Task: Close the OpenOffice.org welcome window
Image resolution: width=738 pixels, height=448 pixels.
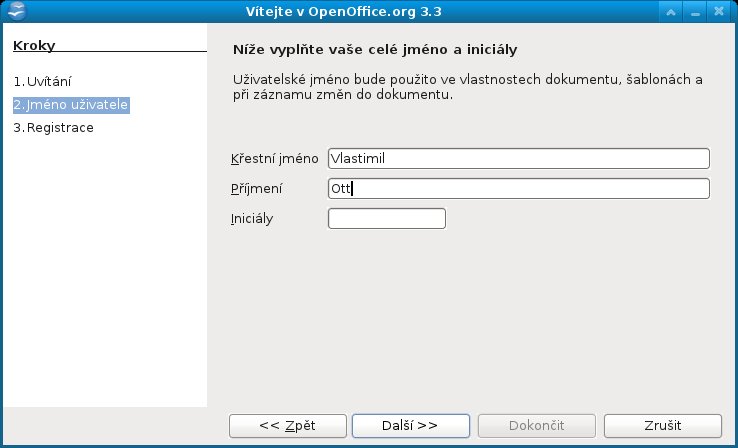Action: [x=719, y=12]
